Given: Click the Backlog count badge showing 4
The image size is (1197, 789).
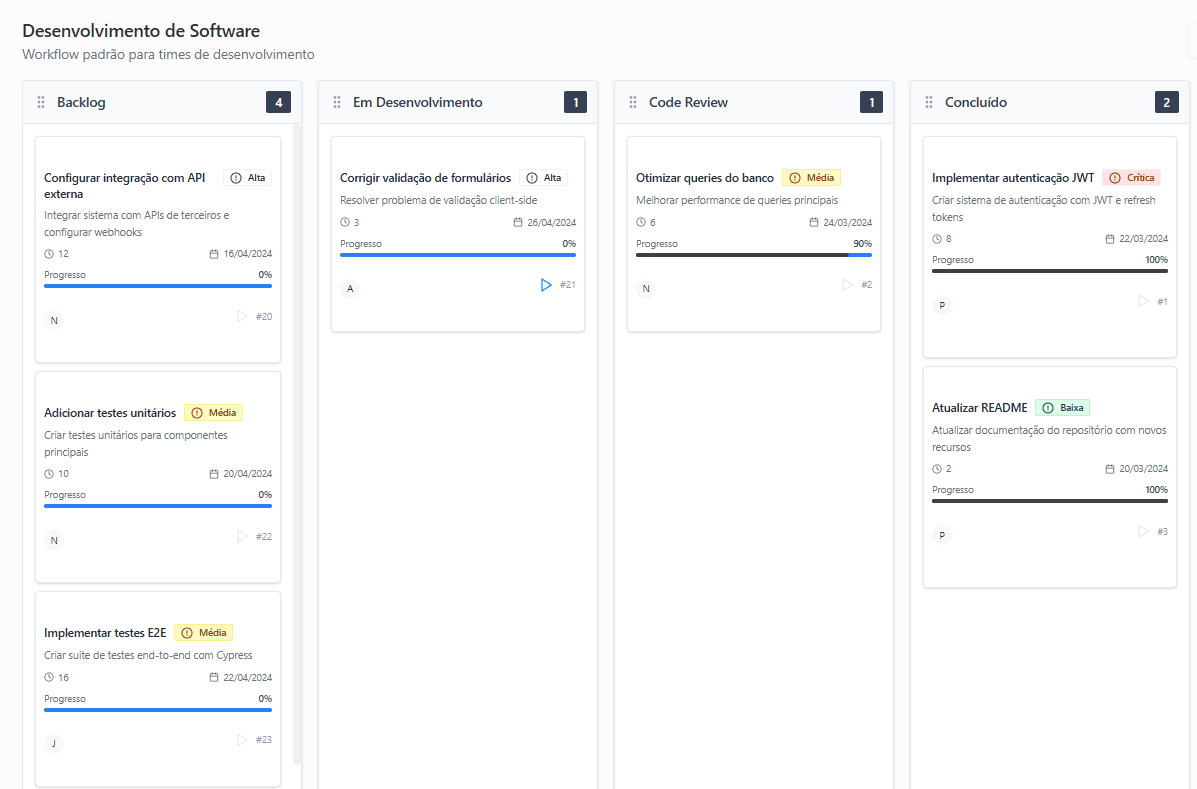Looking at the screenshot, I should point(278,101).
